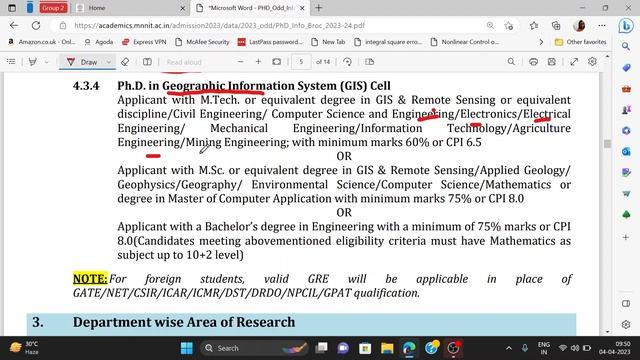Refresh the current page

point(36,25)
